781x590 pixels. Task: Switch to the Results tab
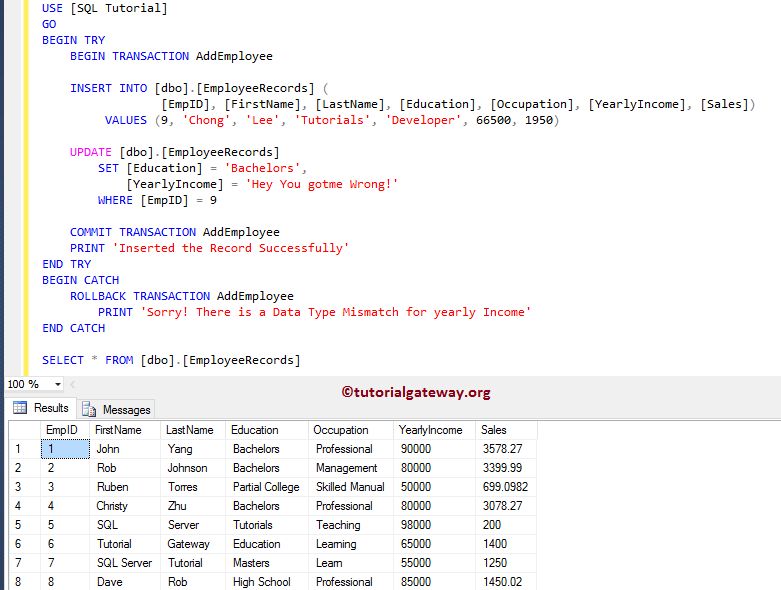pyautogui.click(x=41, y=408)
